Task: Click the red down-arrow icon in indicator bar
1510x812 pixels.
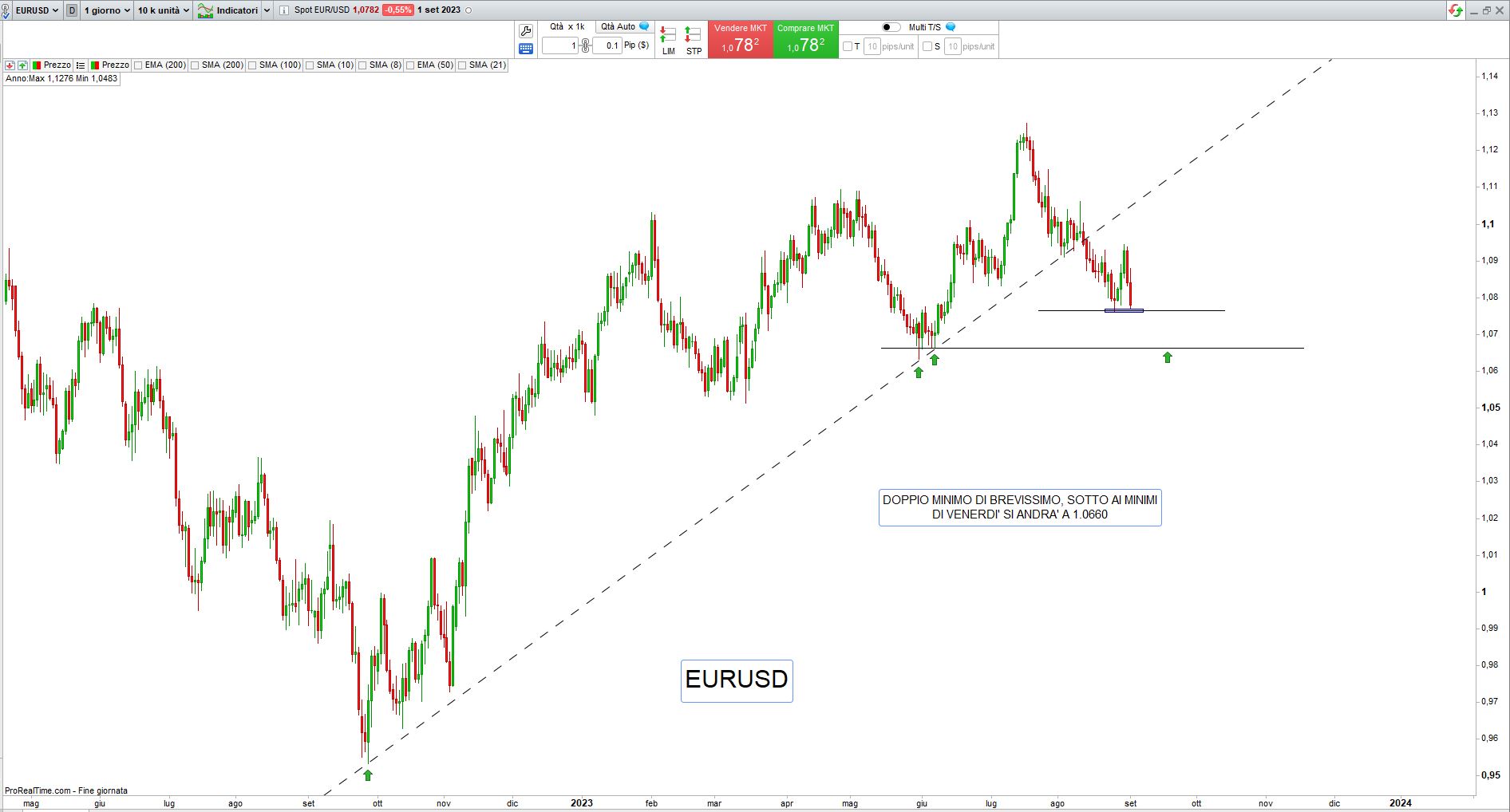Action: (10, 65)
